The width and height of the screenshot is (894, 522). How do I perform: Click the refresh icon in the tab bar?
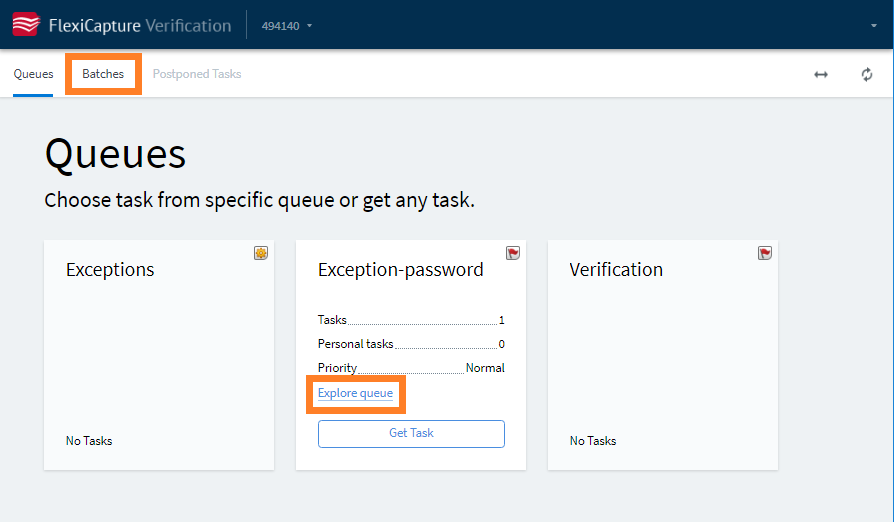click(x=867, y=75)
